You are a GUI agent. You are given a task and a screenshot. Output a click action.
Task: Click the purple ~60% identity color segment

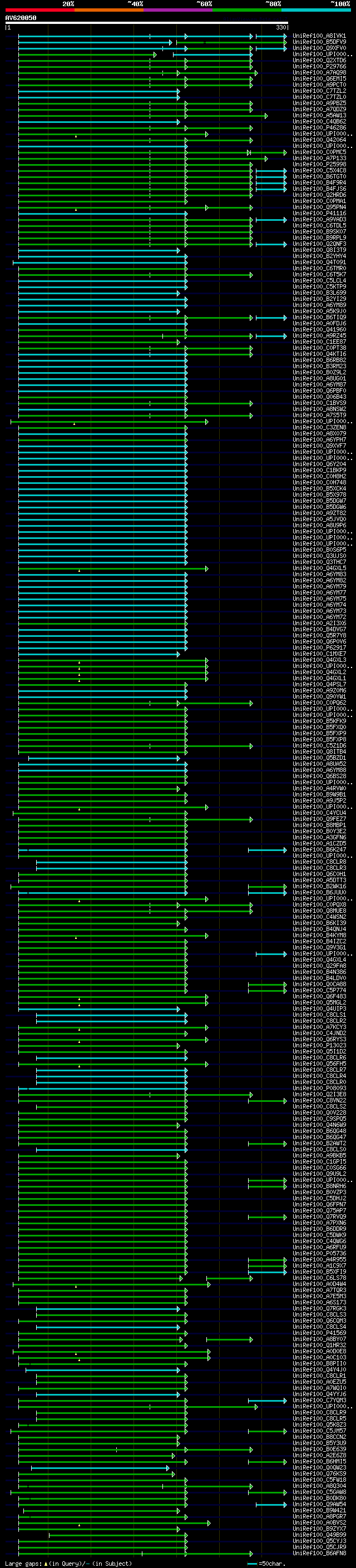tap(177, 10)
